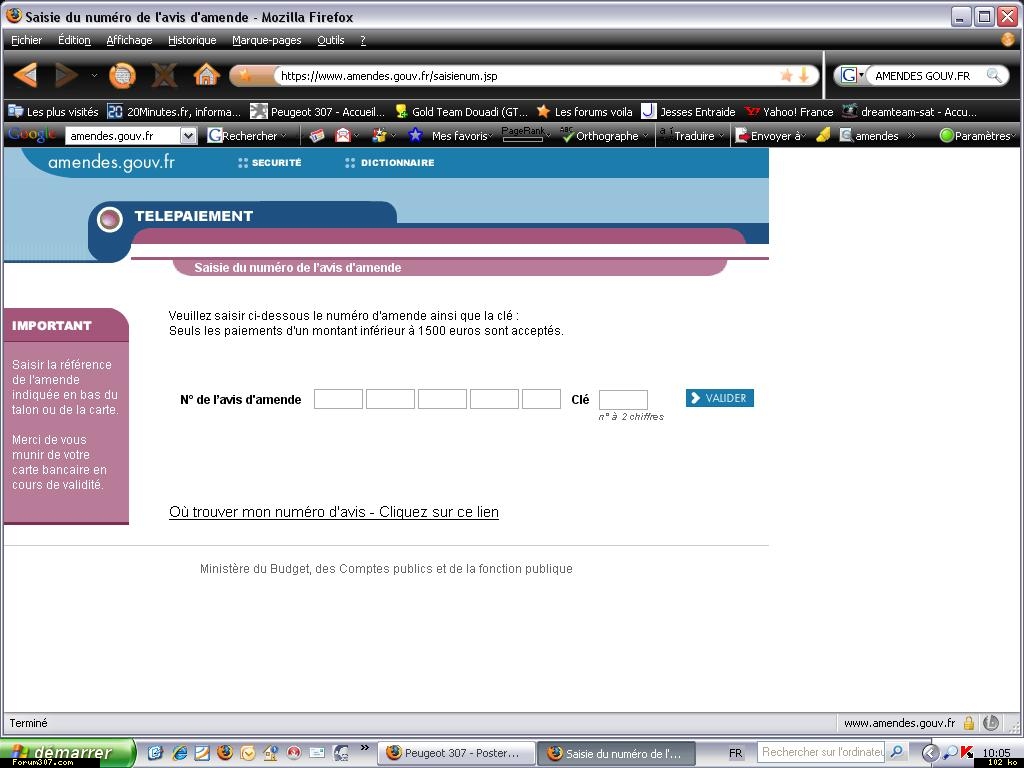Click the search magnifier in the search box
The image size is (1024, 768).
pyautogui.click(x=993, y=75)
